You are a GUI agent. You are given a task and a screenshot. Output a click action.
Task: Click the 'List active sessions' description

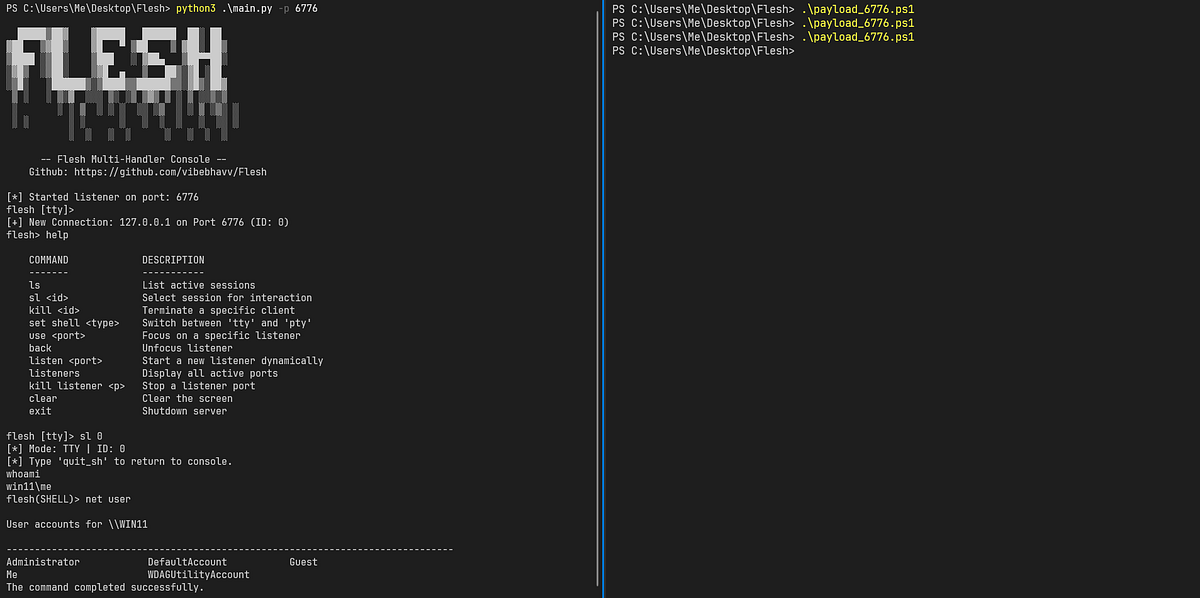[199, 285]
